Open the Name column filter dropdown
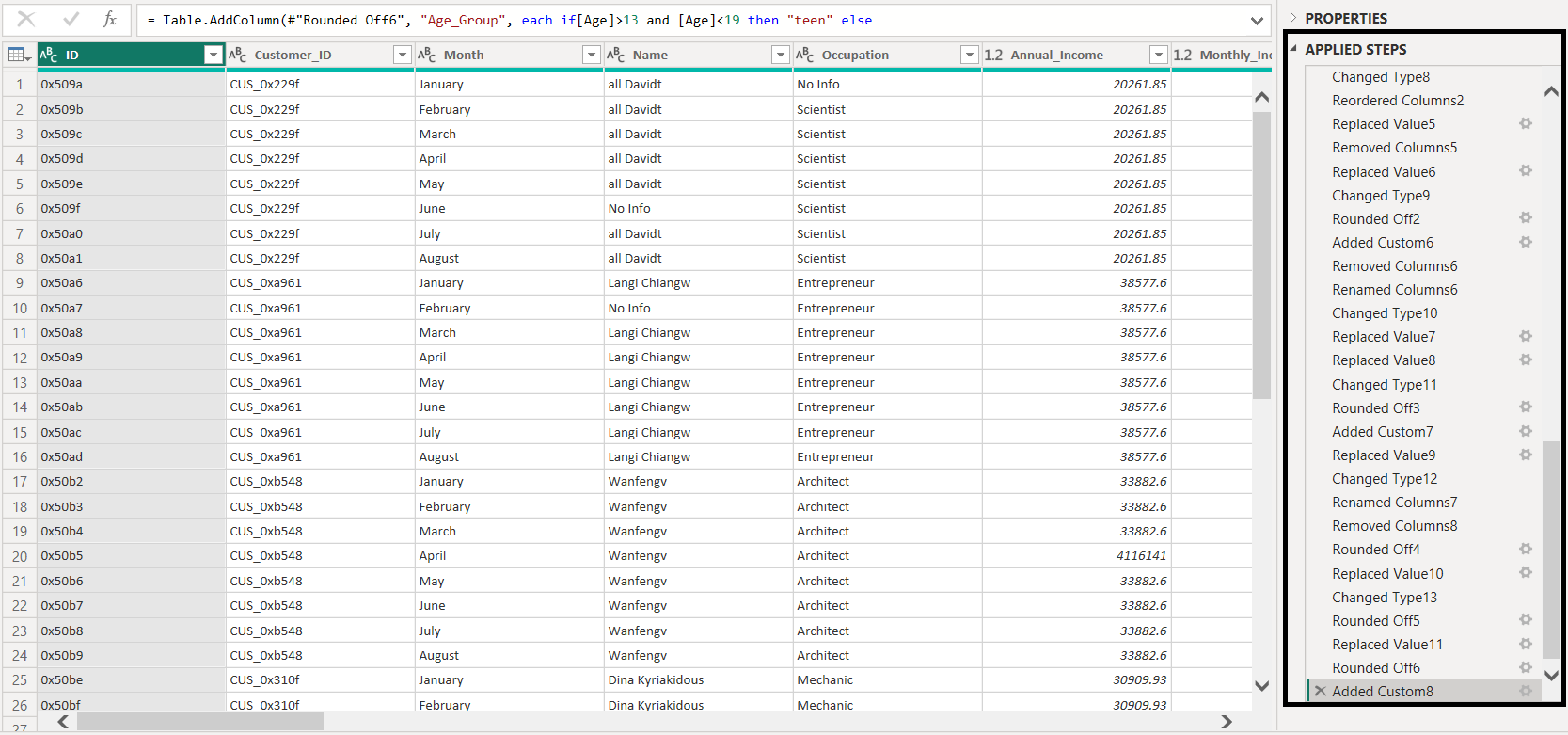 click(781, 56)
